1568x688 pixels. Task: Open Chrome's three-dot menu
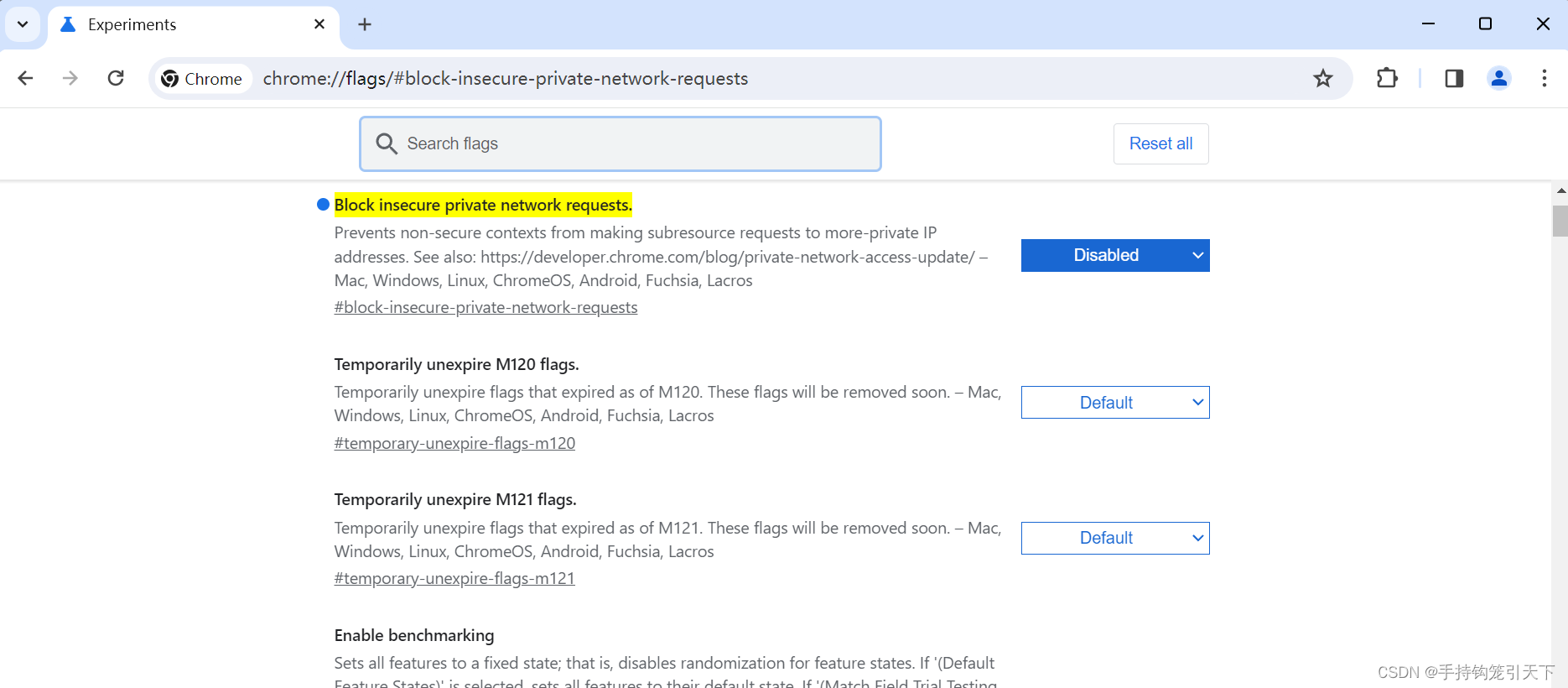1544,78
